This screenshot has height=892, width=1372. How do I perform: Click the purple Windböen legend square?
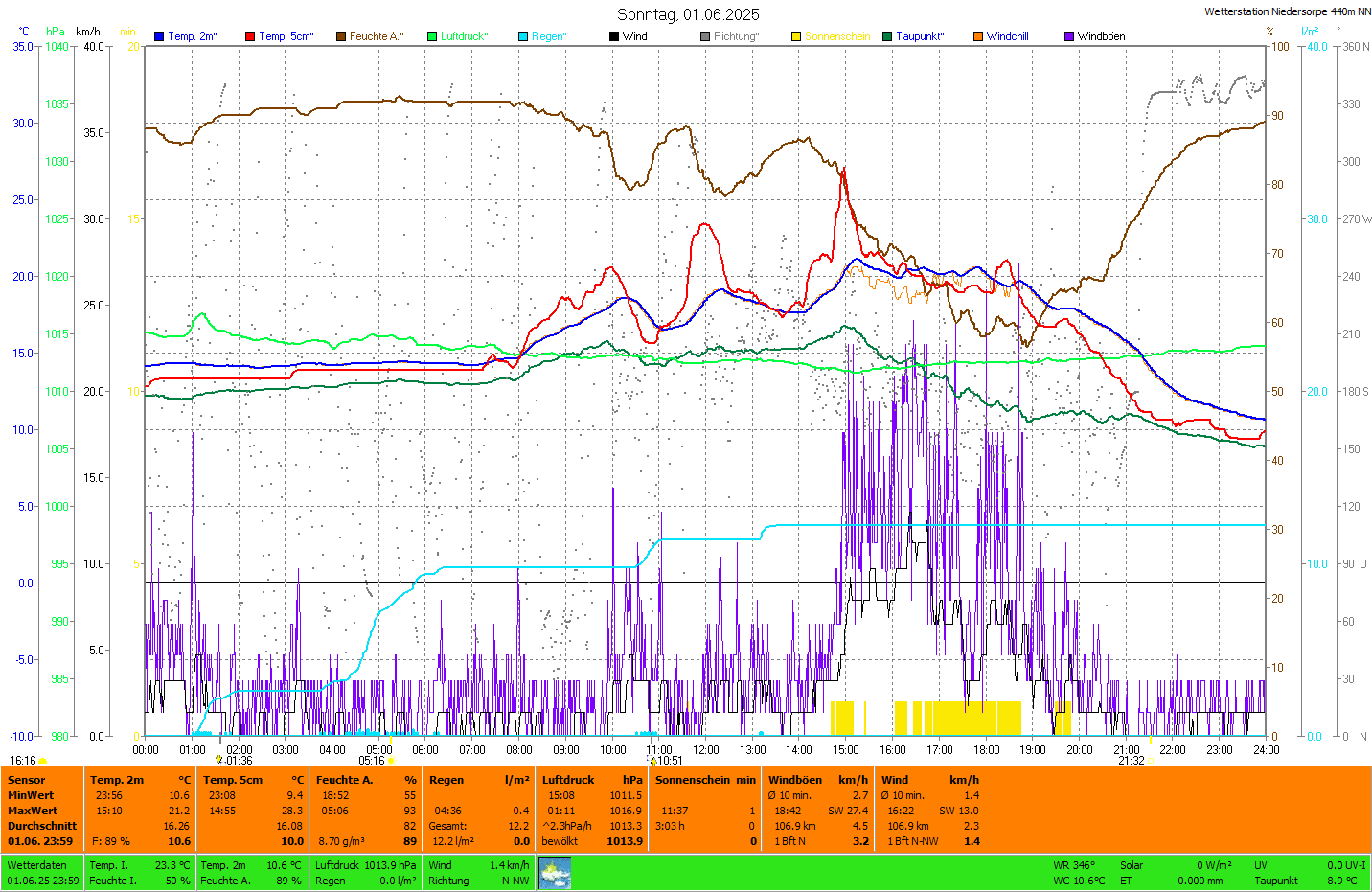(1069, 36)
